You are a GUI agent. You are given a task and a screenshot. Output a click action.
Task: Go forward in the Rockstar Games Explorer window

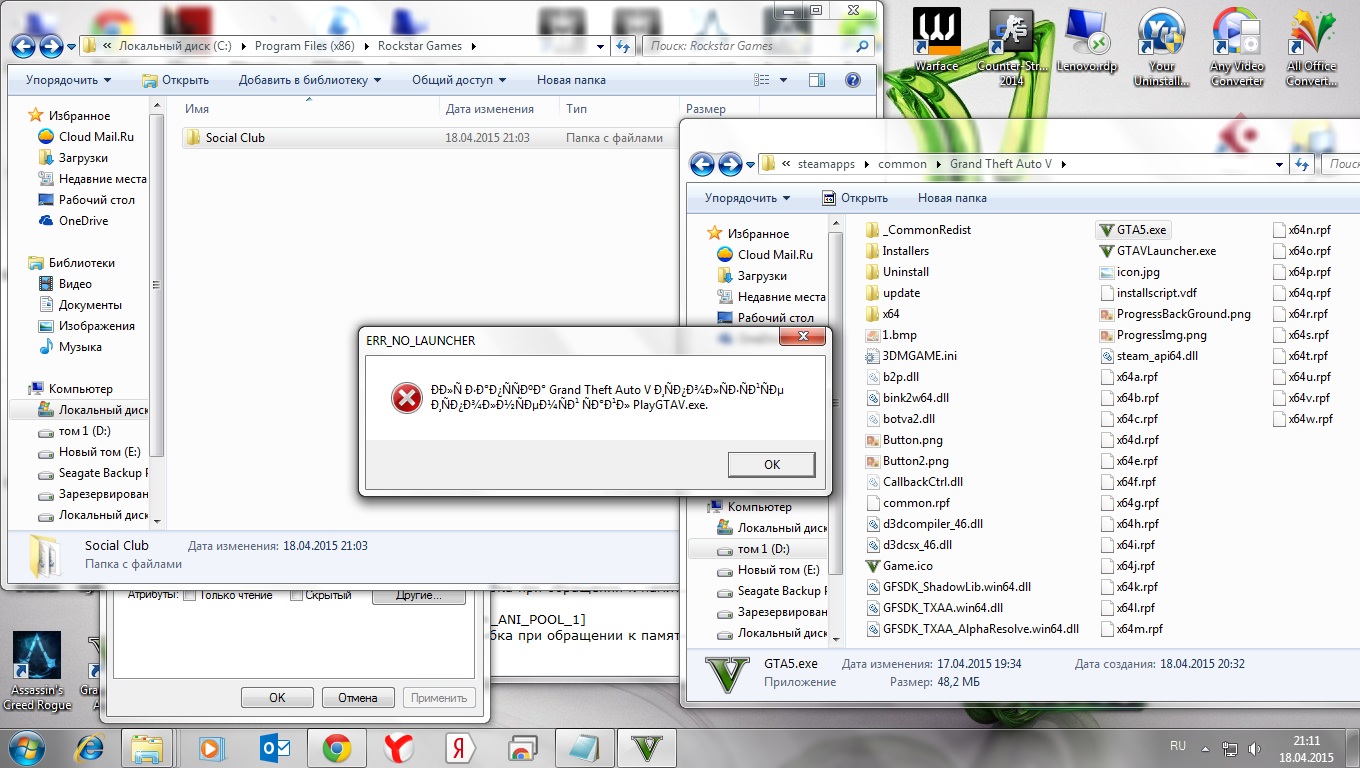(x=51, y=46)
